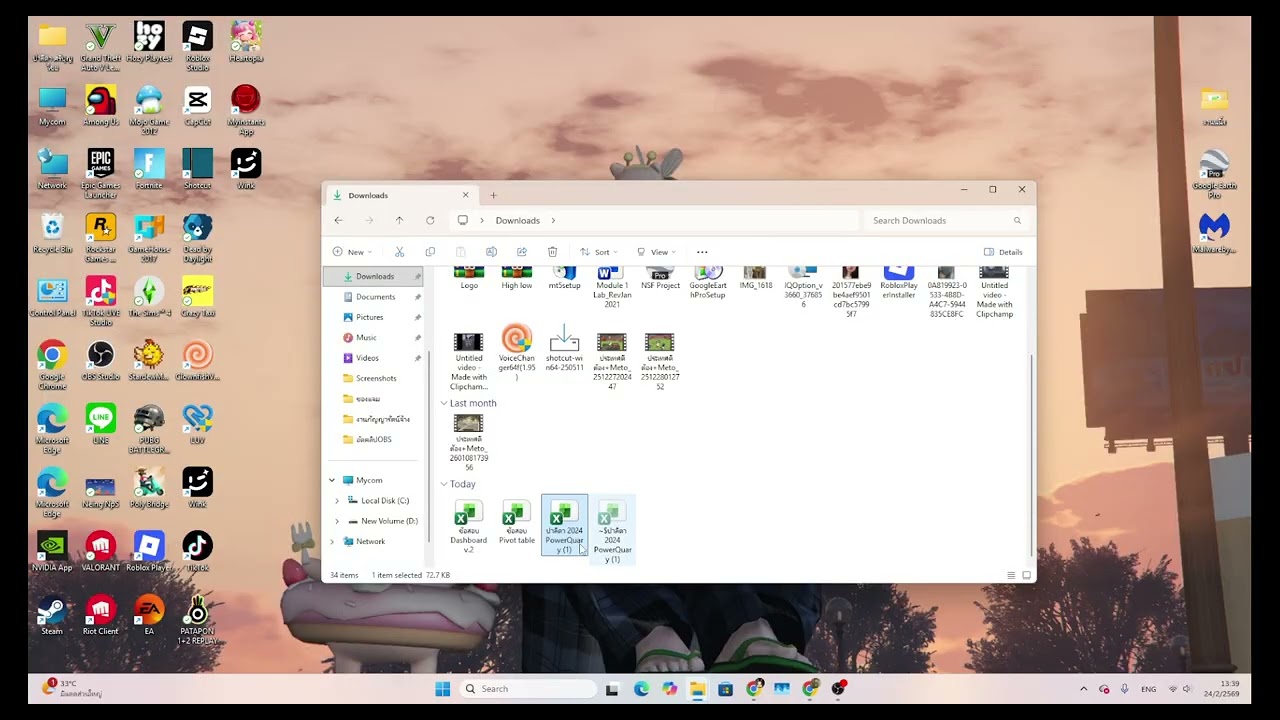This screenshot has width=1280, height=720.
Task: Click the Cut scissors icon in toolbar
Action: (x=399, y=252)
